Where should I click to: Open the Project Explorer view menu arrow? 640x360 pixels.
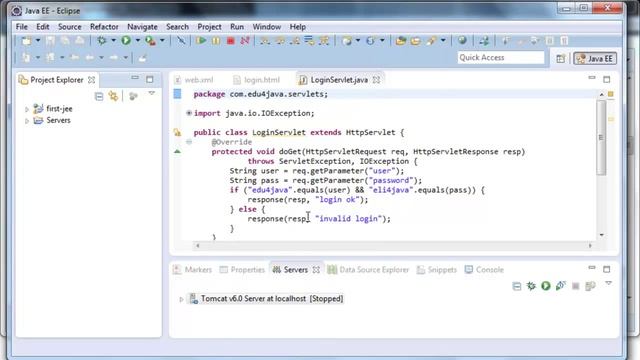click(151, 93)
